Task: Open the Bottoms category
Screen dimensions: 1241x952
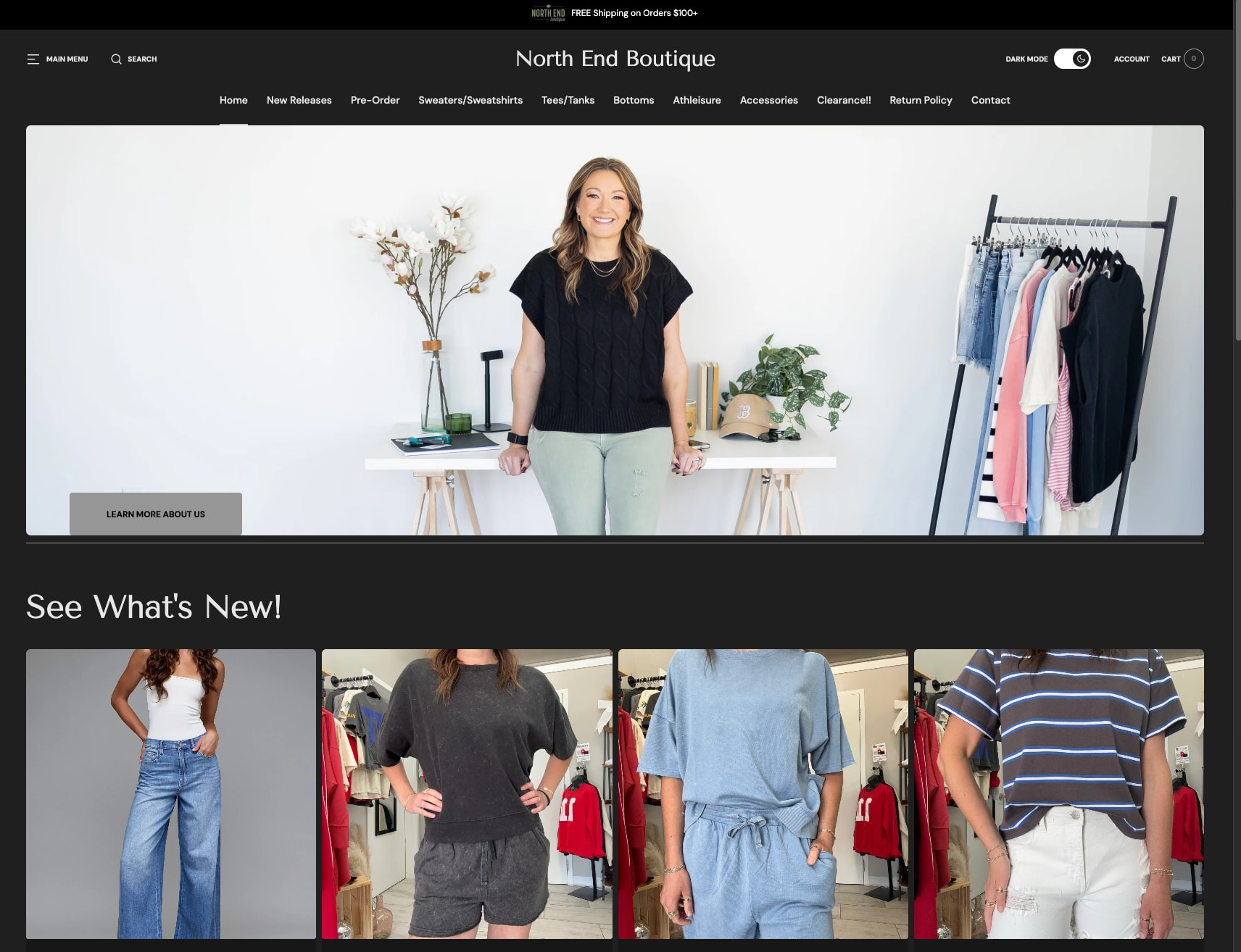Action: 634,100
